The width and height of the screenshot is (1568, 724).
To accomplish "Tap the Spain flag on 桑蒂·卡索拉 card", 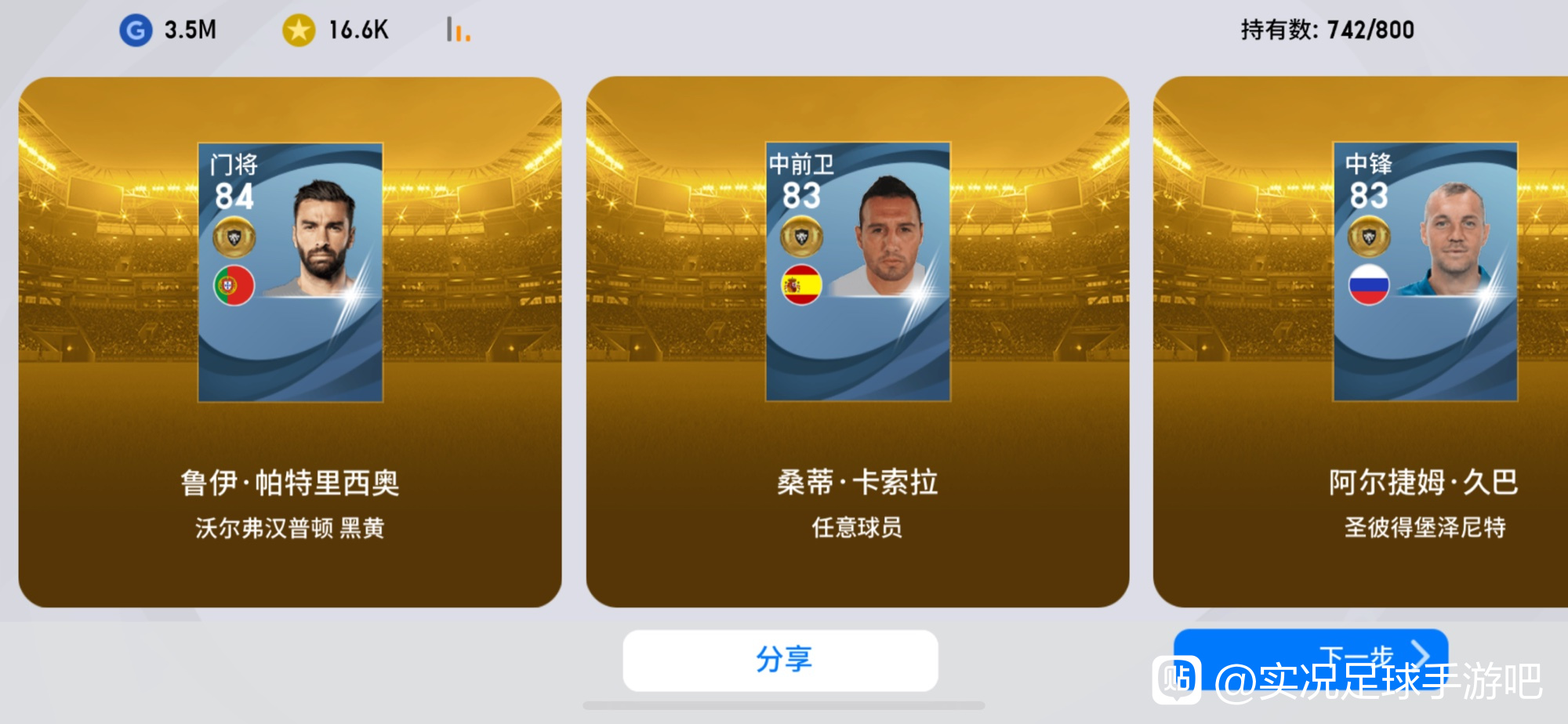I will point(801,285).
